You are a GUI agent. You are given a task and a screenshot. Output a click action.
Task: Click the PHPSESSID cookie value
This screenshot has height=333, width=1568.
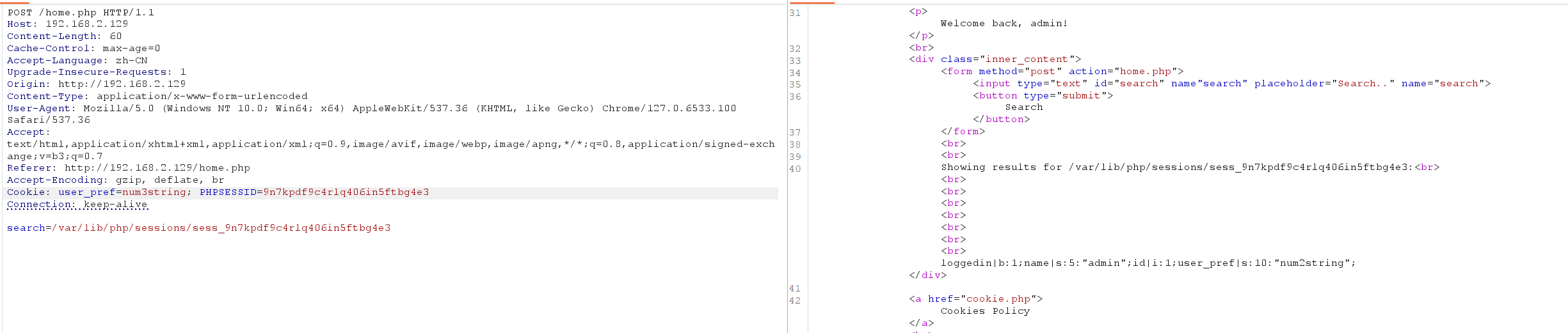346,192
